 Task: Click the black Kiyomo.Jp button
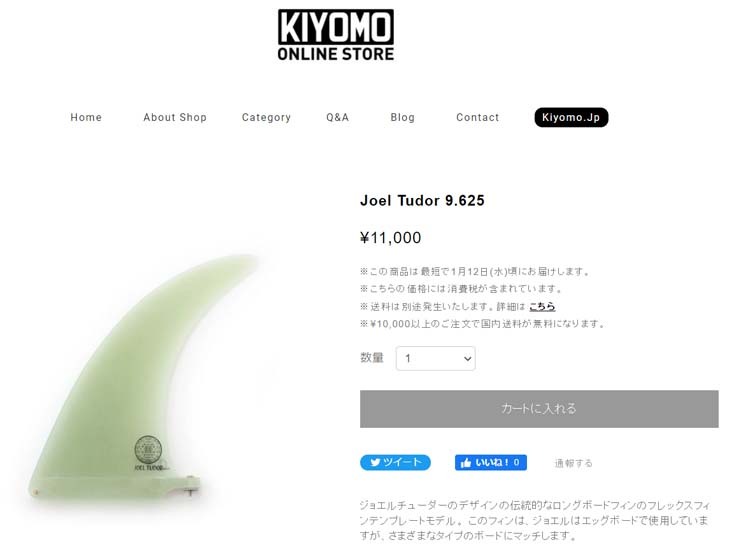click(x=571, y=117)
